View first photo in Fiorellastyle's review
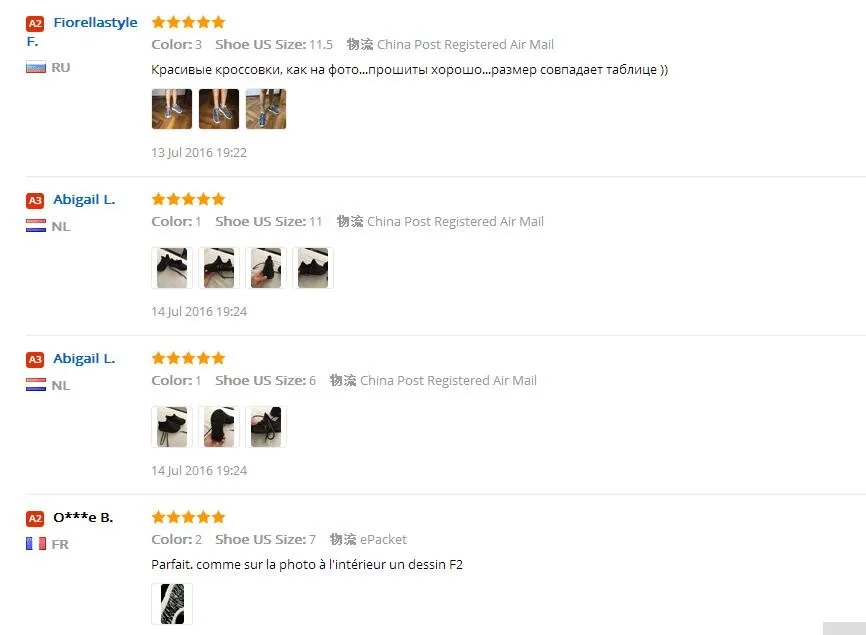This screenshot has height=635, width=866. coord(172,109)
